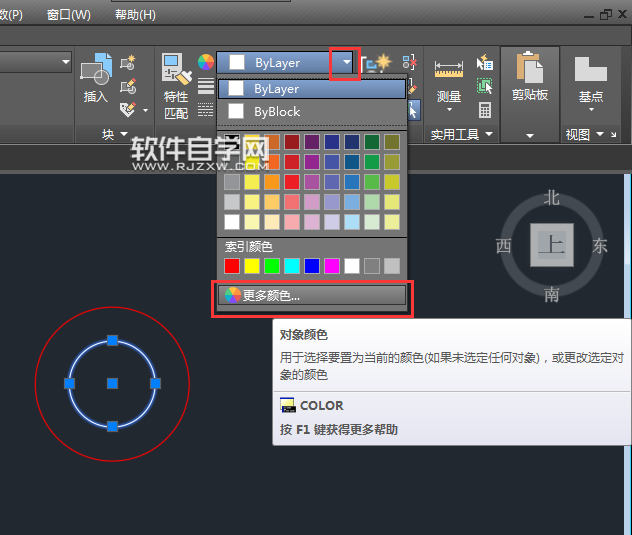Pick the dark gray index color swatch
This screenshot has width=632, height=535.
pos(372,266)
